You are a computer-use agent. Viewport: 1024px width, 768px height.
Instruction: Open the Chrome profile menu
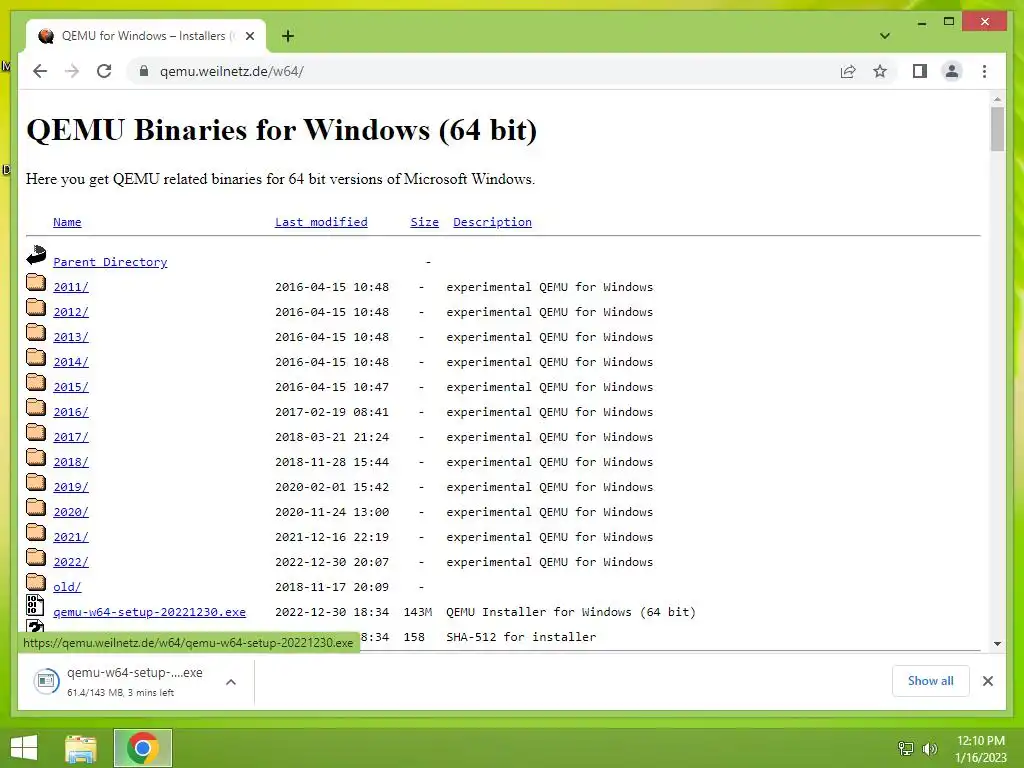(x=952, y=71)
